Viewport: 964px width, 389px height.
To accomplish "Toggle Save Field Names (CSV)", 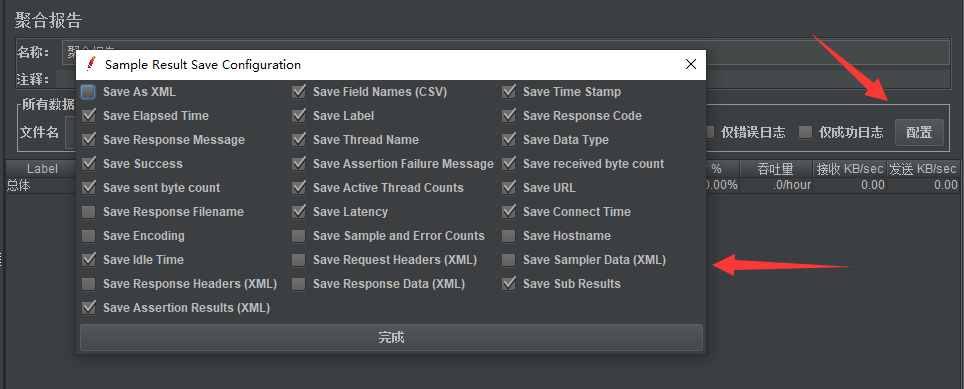I will tap(299, 92).
